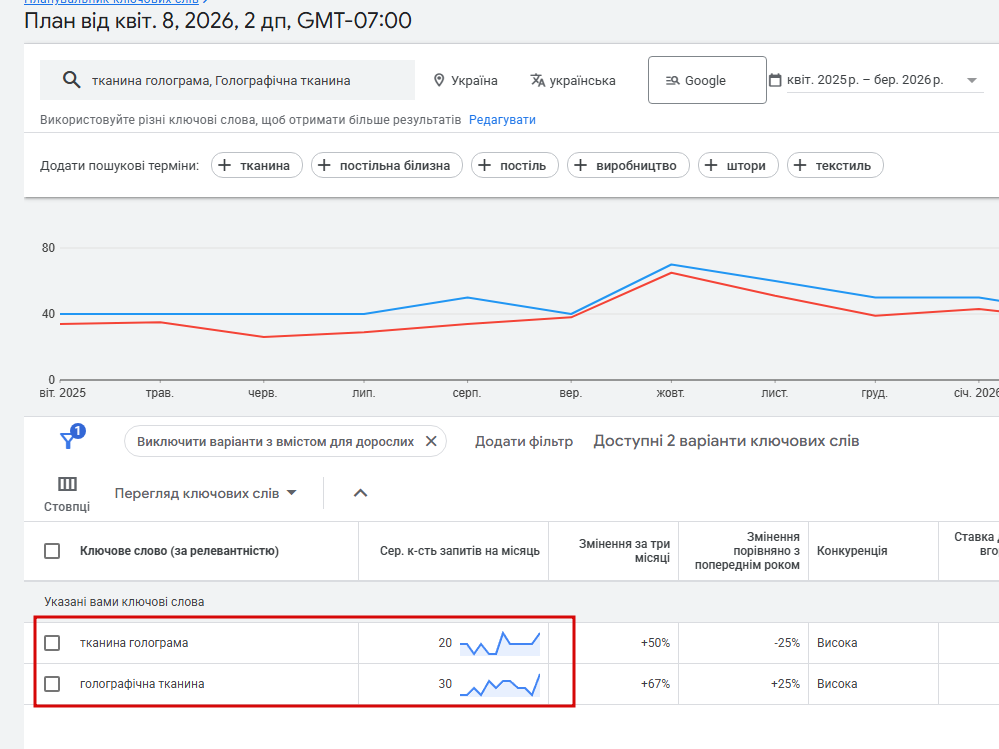Sort by 'Сер. к-сть запитів на місяць' column
Image resolution: width=999 pixels, height=749 pixels.
click(x=459, y=551)
